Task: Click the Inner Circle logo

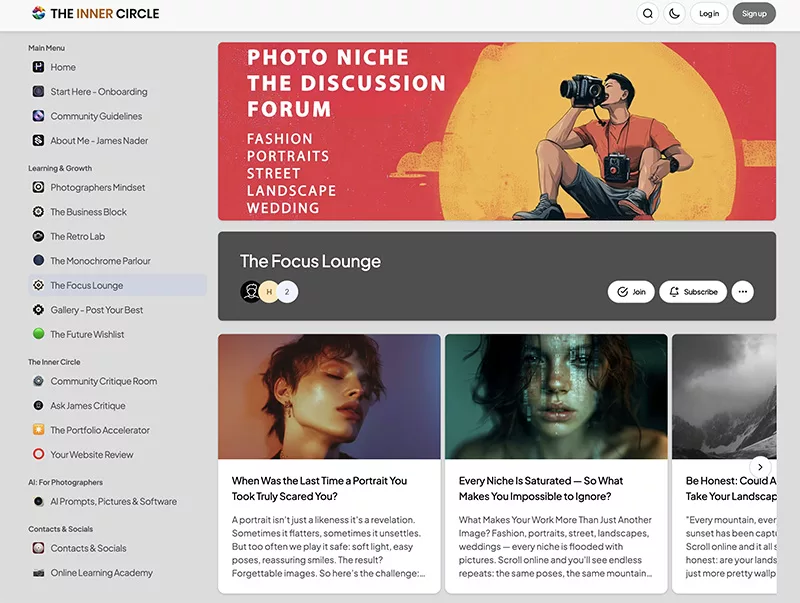Action: click(x=95, y=13)
